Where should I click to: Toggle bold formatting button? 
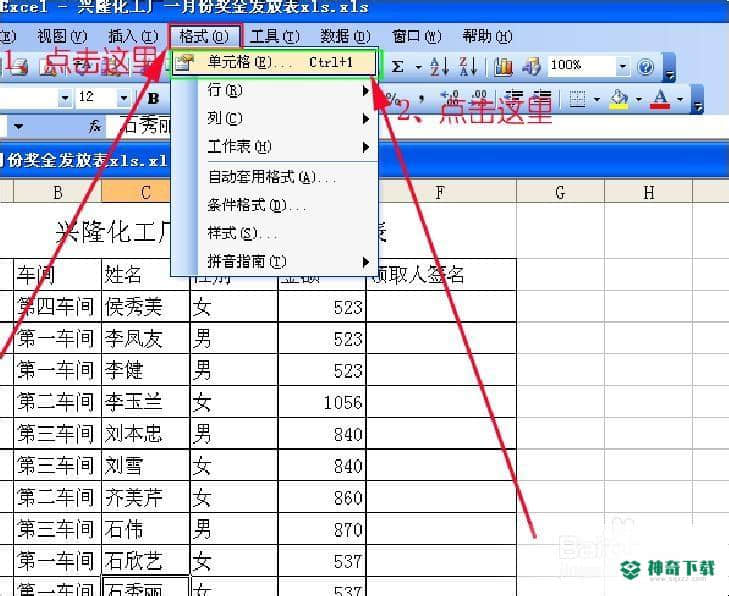tap(153, 99)
